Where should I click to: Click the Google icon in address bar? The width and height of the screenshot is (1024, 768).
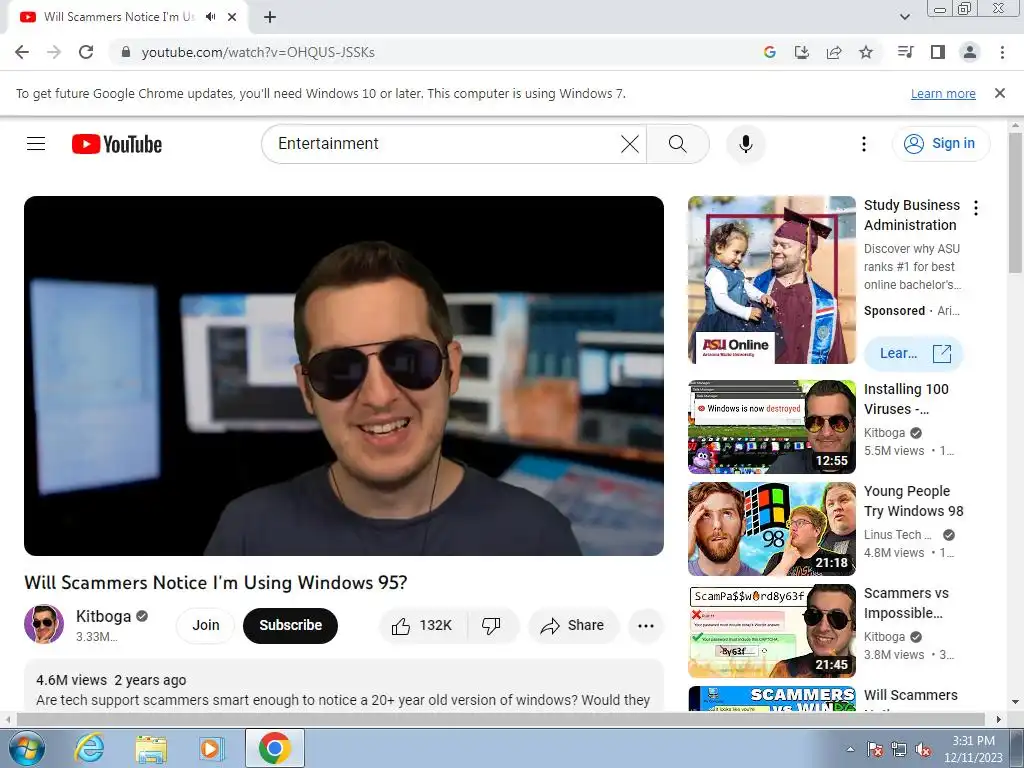coord(769,52)
